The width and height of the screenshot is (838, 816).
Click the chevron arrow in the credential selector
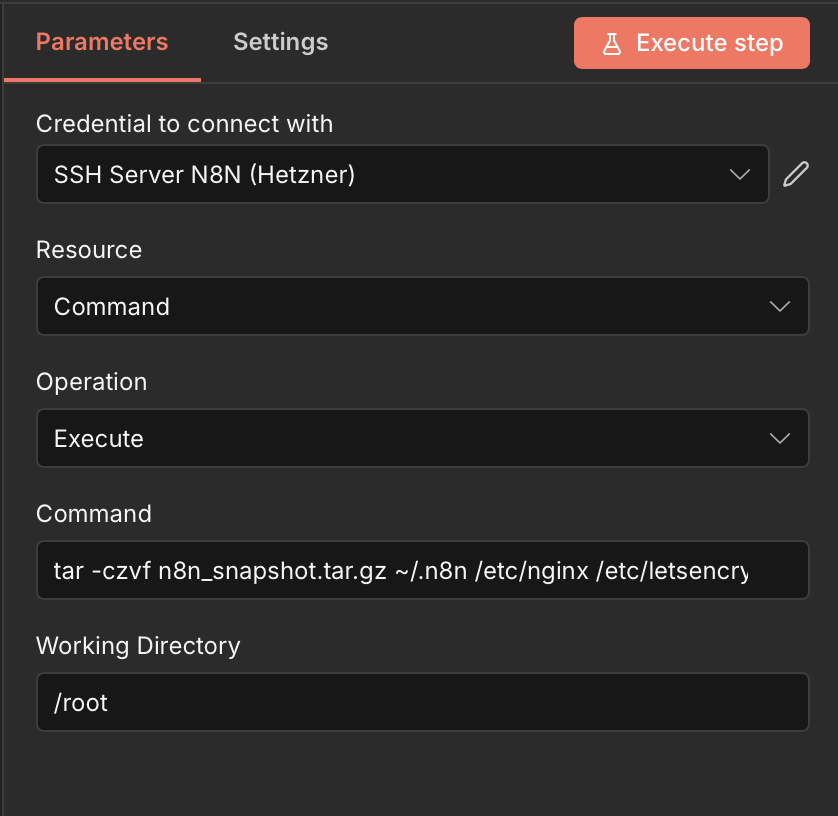pyautogui.click(x=740, y=174)
